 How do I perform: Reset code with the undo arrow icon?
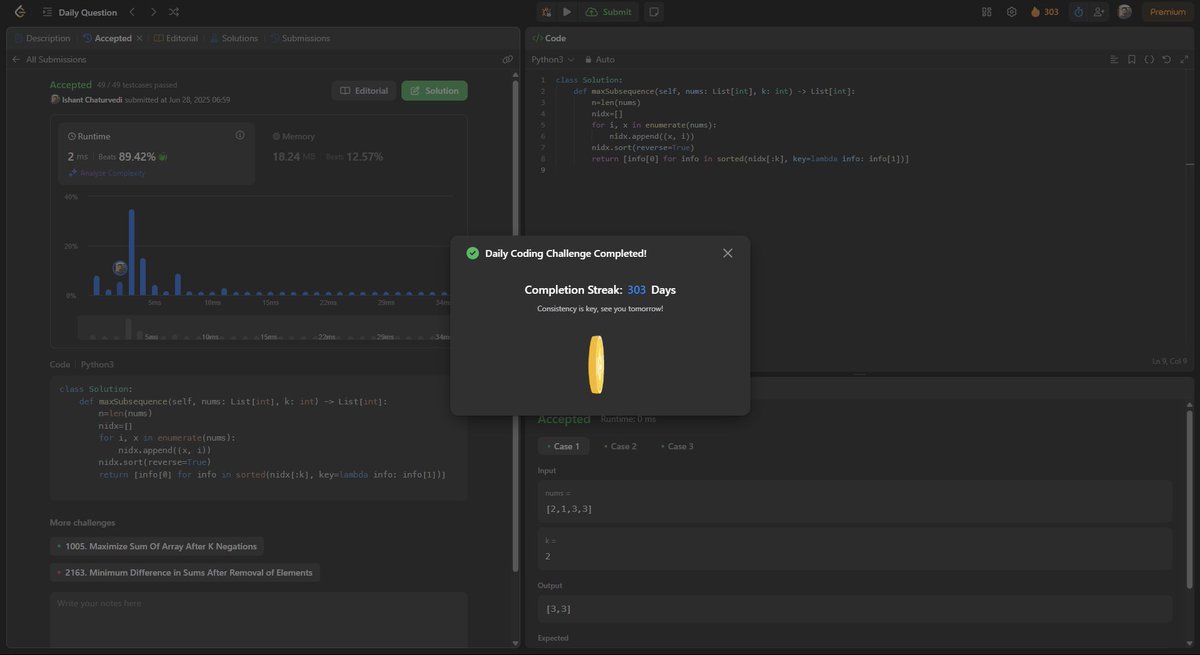[x=1166, y=59]
